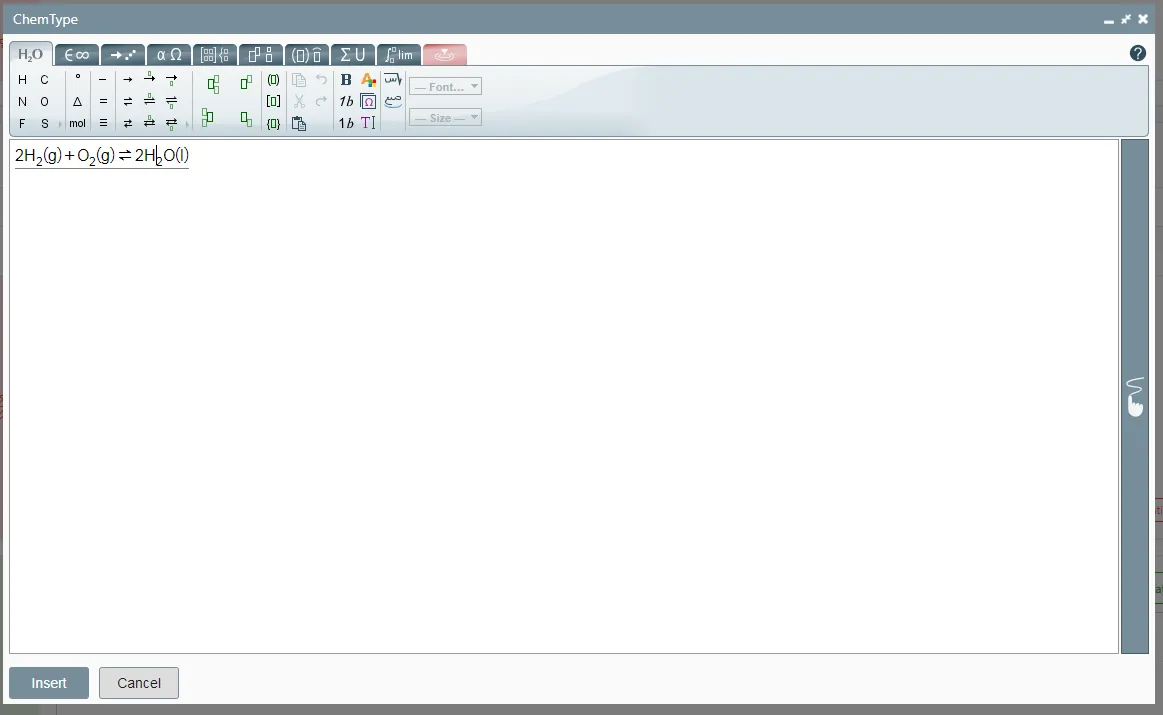Insert the square brackets template
Image resolution: width=1163 pixels, height=715 pixels.
click(273, 102)
